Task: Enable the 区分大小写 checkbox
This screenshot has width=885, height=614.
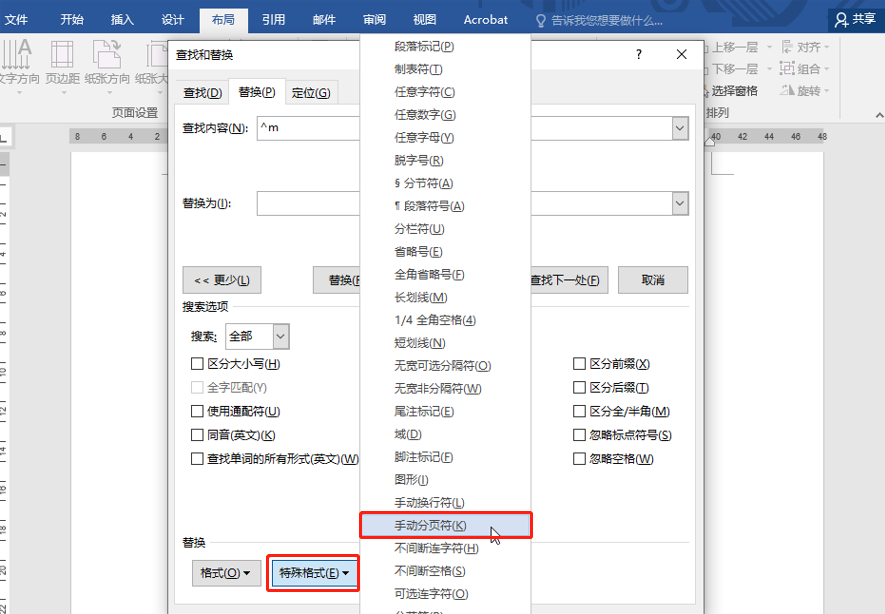Action: click(197, 364)
